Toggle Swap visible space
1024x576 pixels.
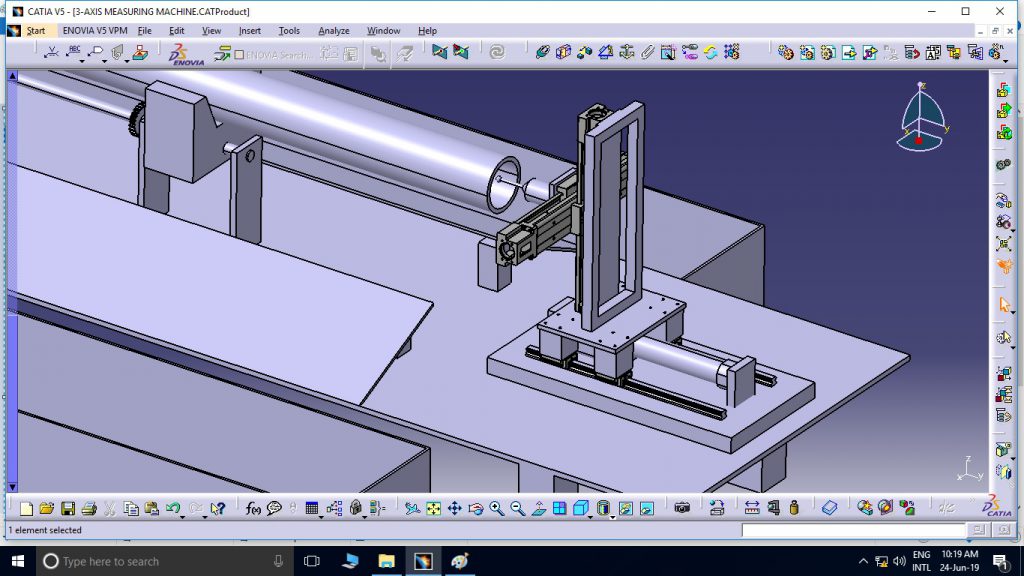pyautogui.click(x=647, y=508)
